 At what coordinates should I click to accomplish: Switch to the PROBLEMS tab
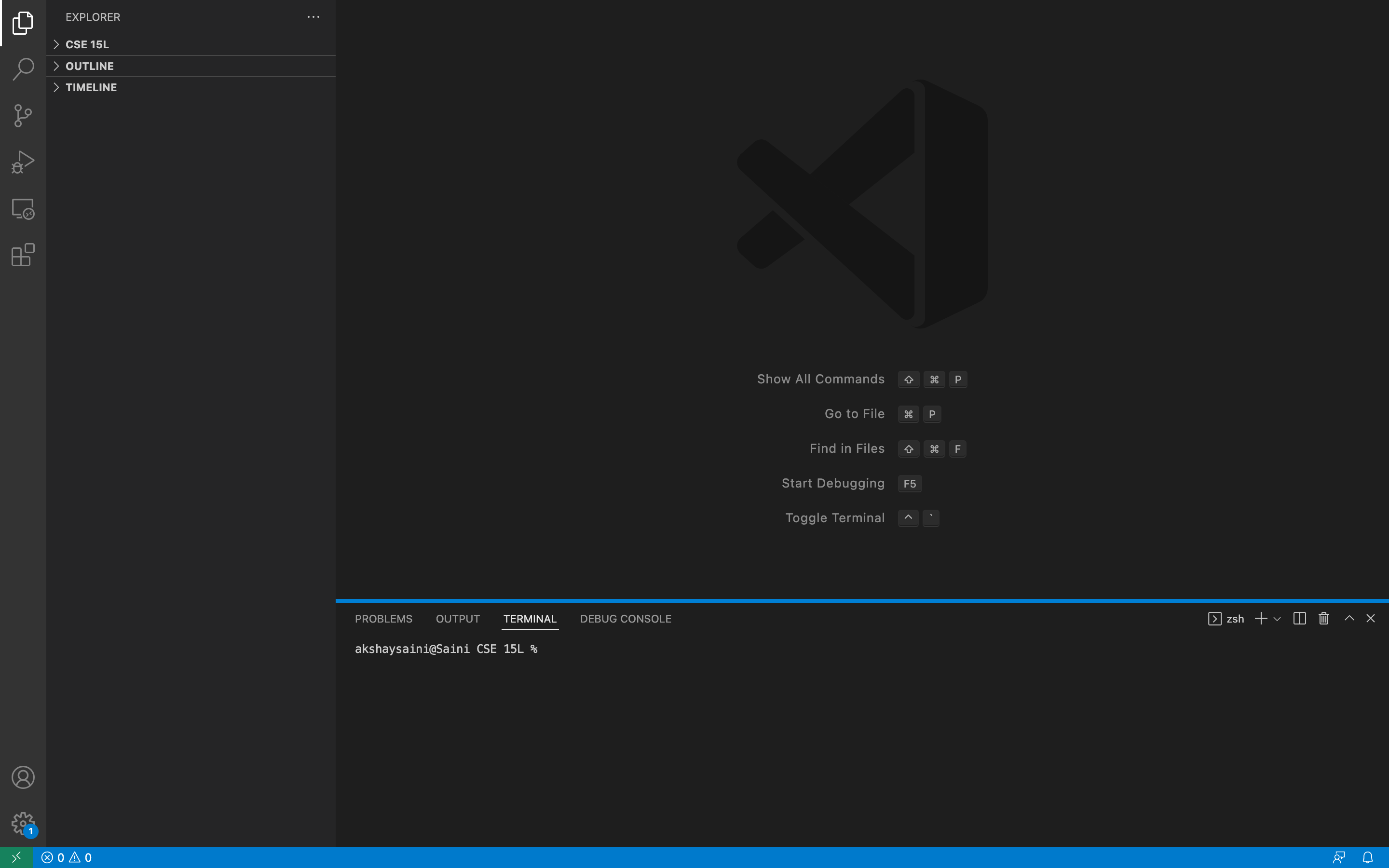point(383,618)
